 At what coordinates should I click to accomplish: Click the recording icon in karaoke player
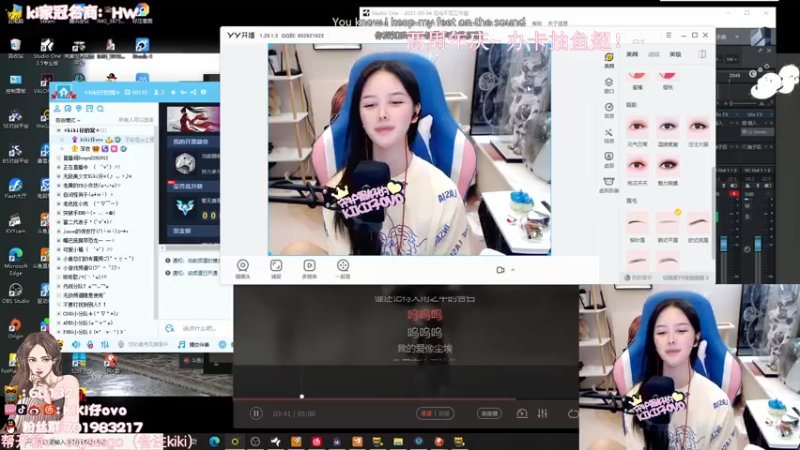click(x=521, y=413)
